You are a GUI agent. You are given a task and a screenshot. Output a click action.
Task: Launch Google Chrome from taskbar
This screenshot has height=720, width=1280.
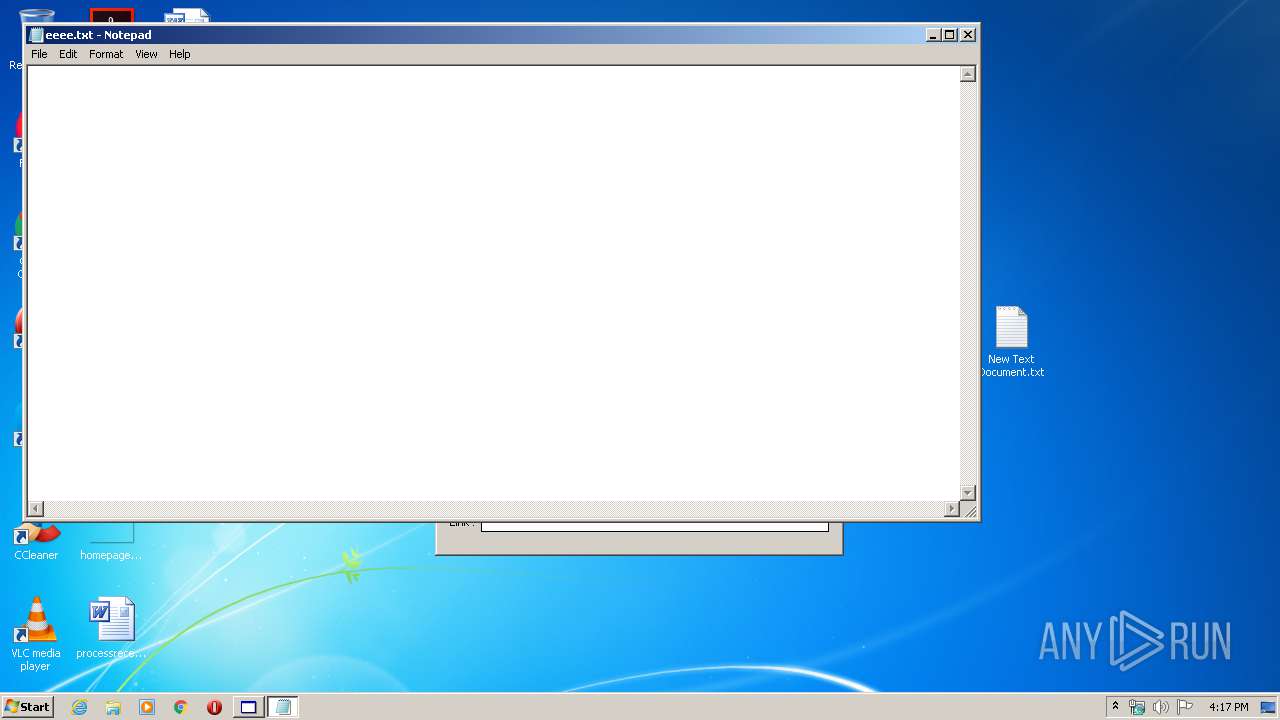pyautogui.click(x=181, y=707)
